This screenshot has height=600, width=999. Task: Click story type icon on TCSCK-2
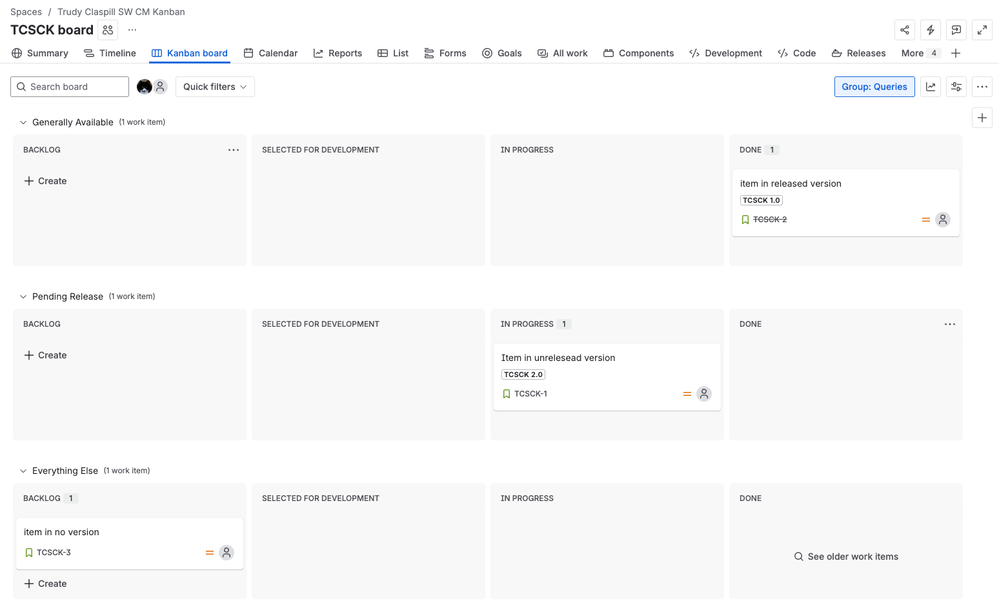pyautogui.click(x=745, y=220)
